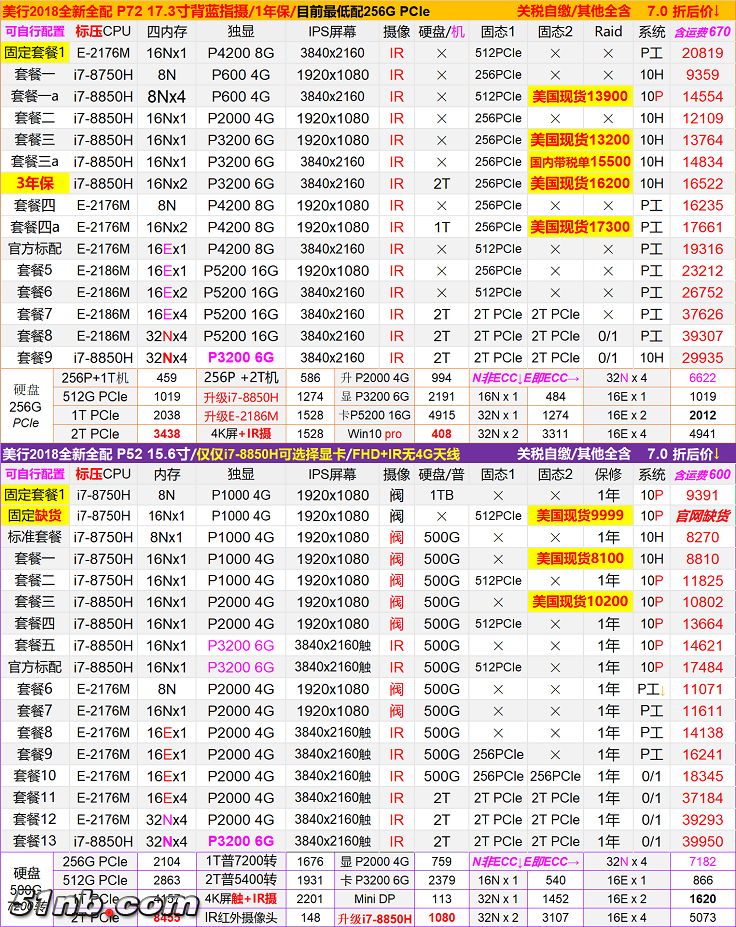Select the 套餐10 row label
The image size is (736, 927).
(x=35, y=776)
